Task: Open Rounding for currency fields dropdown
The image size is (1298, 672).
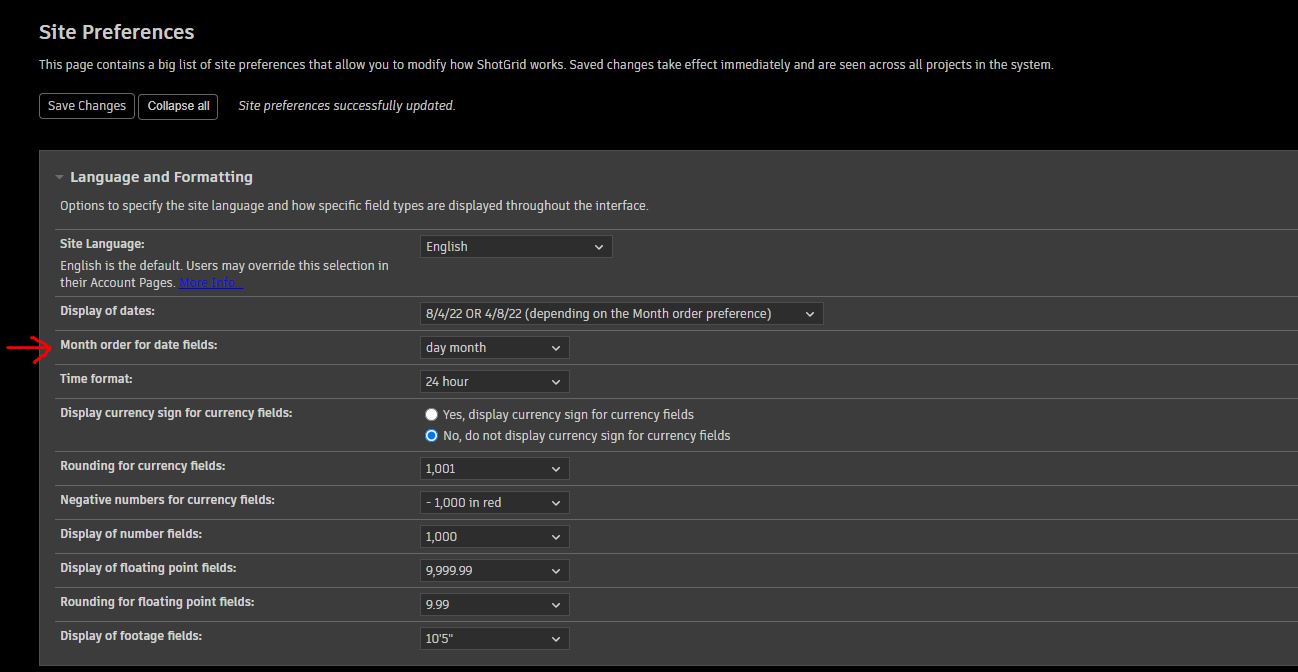Action: pos(494,469)
